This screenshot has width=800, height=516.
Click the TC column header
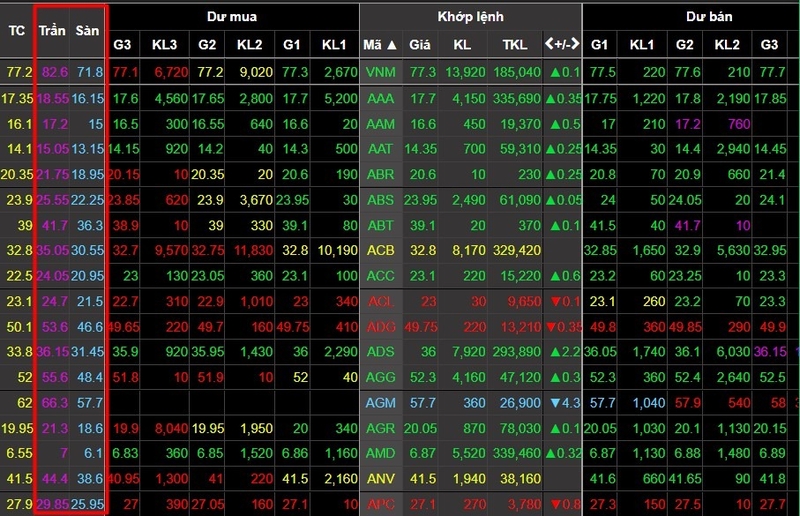(x=16, y=31)
